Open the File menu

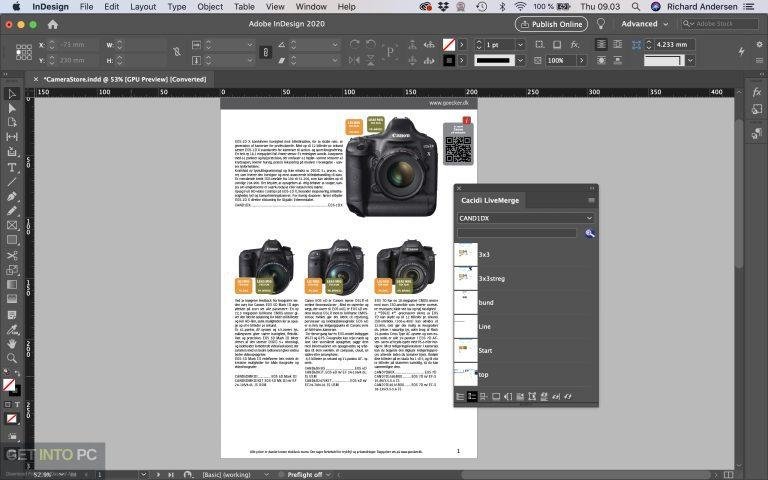[x=86, y=7]
